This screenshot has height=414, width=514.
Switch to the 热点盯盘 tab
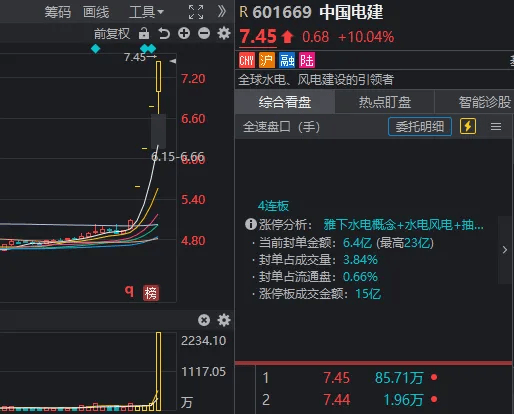click(x=385, y=102)
